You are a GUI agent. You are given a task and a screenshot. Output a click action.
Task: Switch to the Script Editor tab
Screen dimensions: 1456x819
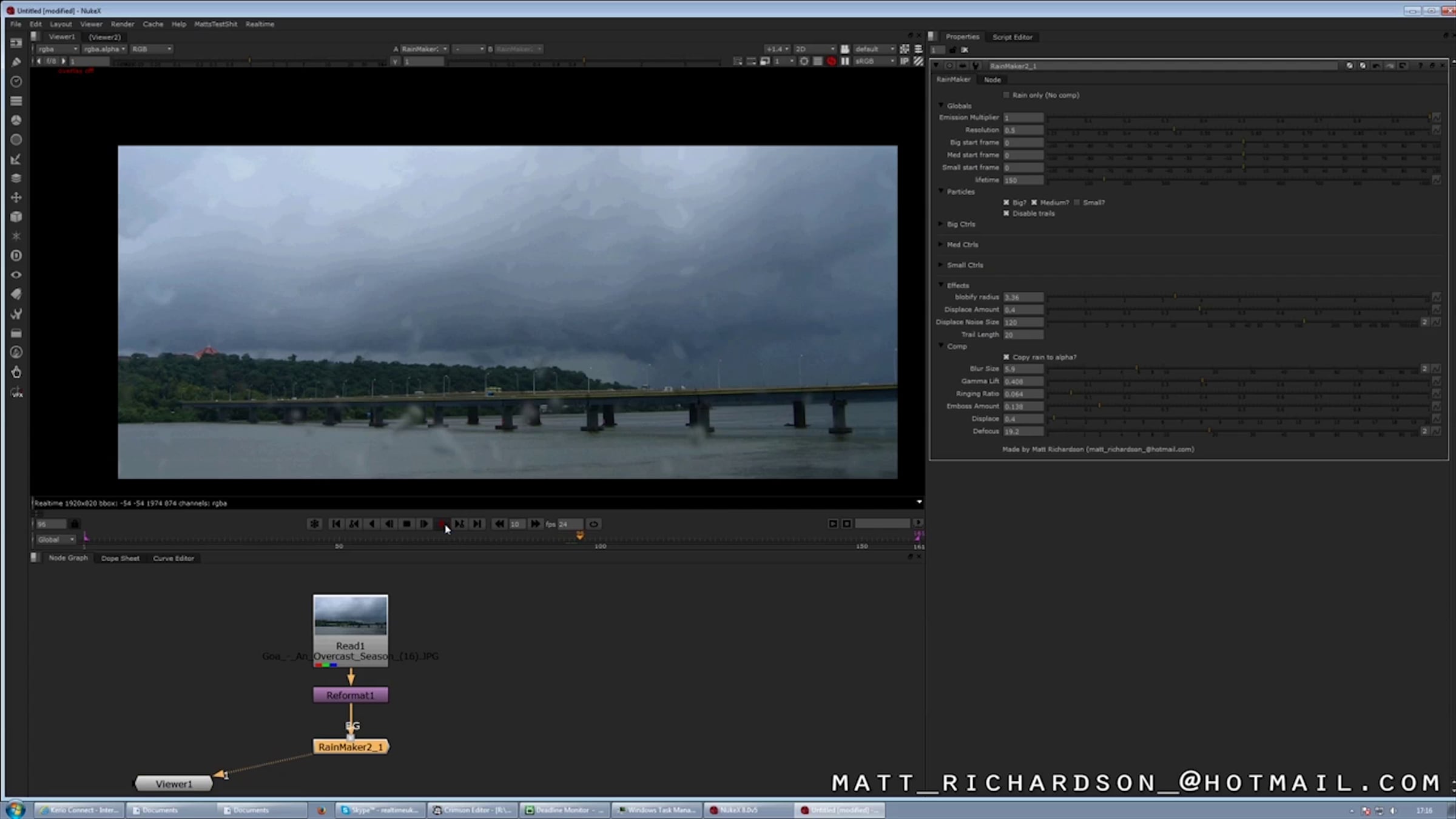[x=1012, y=37]
